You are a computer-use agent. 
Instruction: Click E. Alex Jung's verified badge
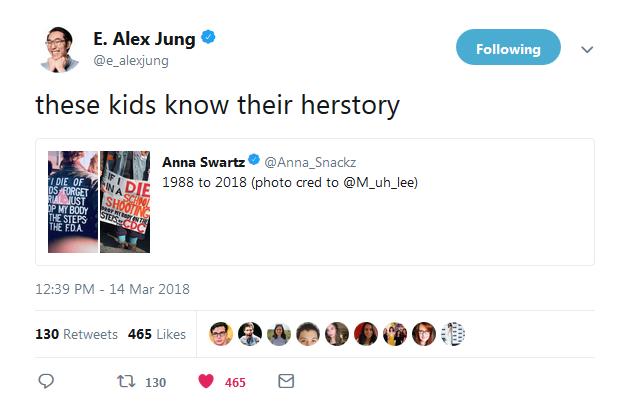click(x=209, y=39)
